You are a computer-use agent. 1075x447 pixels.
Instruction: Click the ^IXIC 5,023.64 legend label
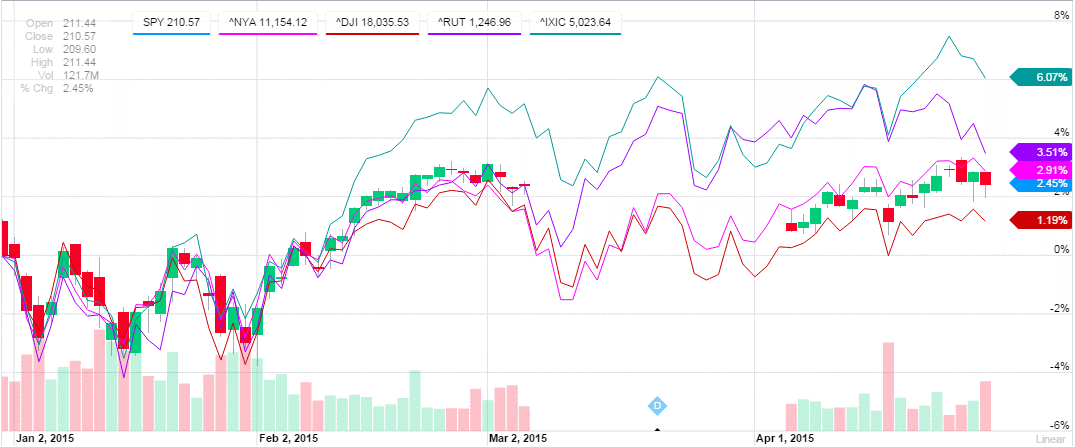tap(576, 21)
